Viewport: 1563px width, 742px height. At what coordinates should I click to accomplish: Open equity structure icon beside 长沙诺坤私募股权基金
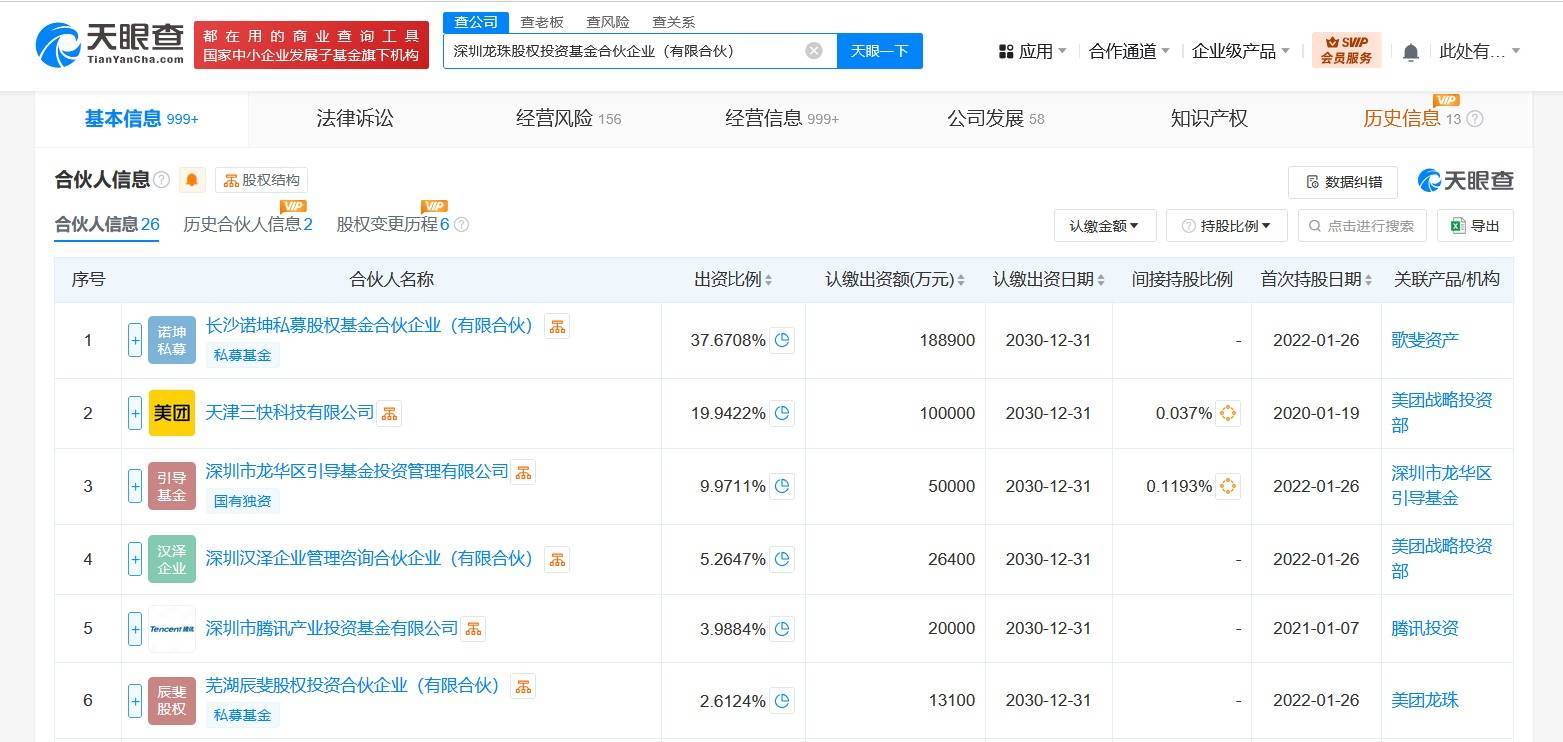(x=557, y=326)
